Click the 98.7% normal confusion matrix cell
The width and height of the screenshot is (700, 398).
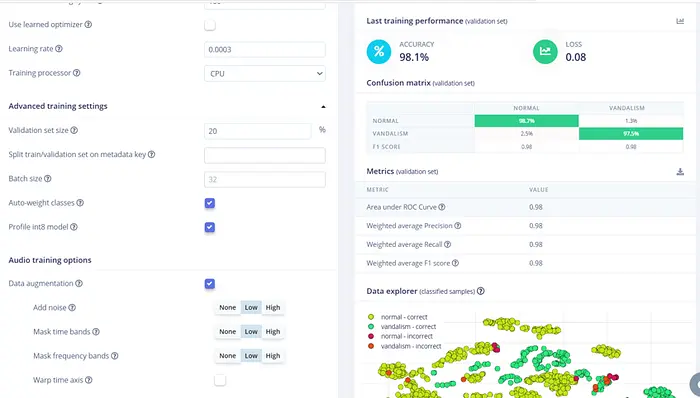pos(526,121)
